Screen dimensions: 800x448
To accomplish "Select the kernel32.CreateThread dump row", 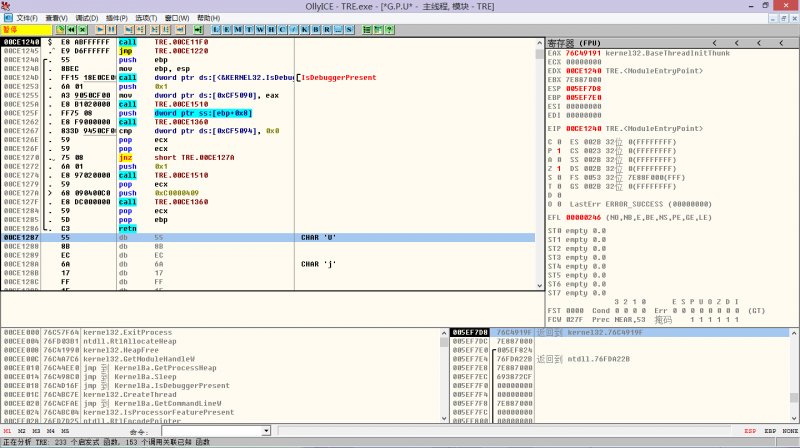I will click(x=220, y=395).
